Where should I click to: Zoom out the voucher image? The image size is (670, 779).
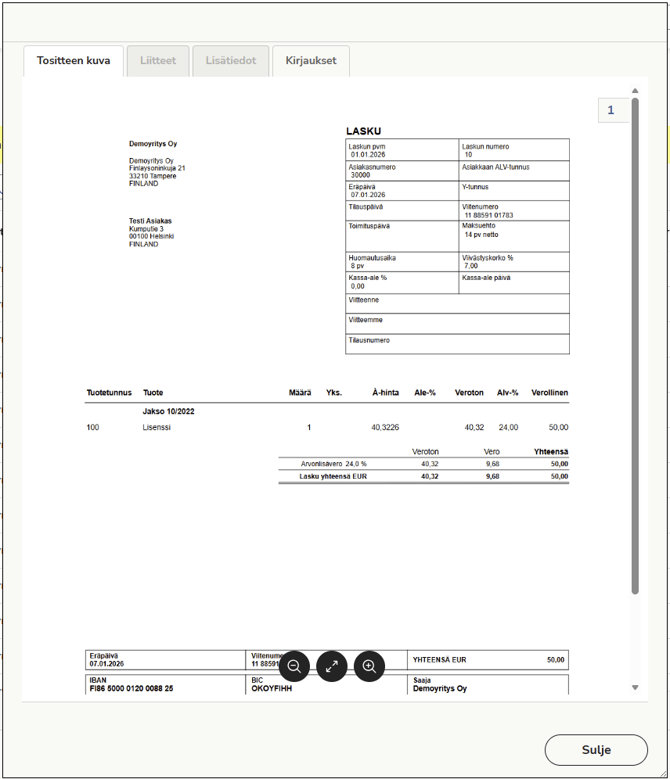click(294, 666)
